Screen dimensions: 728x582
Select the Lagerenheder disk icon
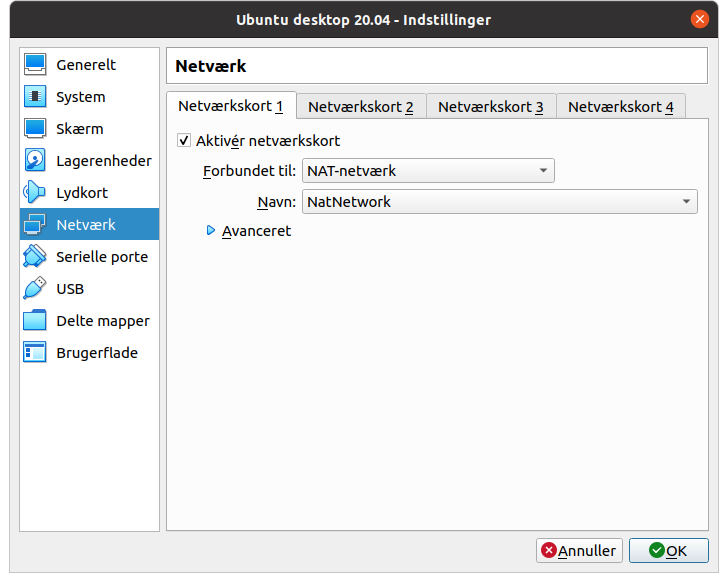pyautogui.click(x=35, y=161)
